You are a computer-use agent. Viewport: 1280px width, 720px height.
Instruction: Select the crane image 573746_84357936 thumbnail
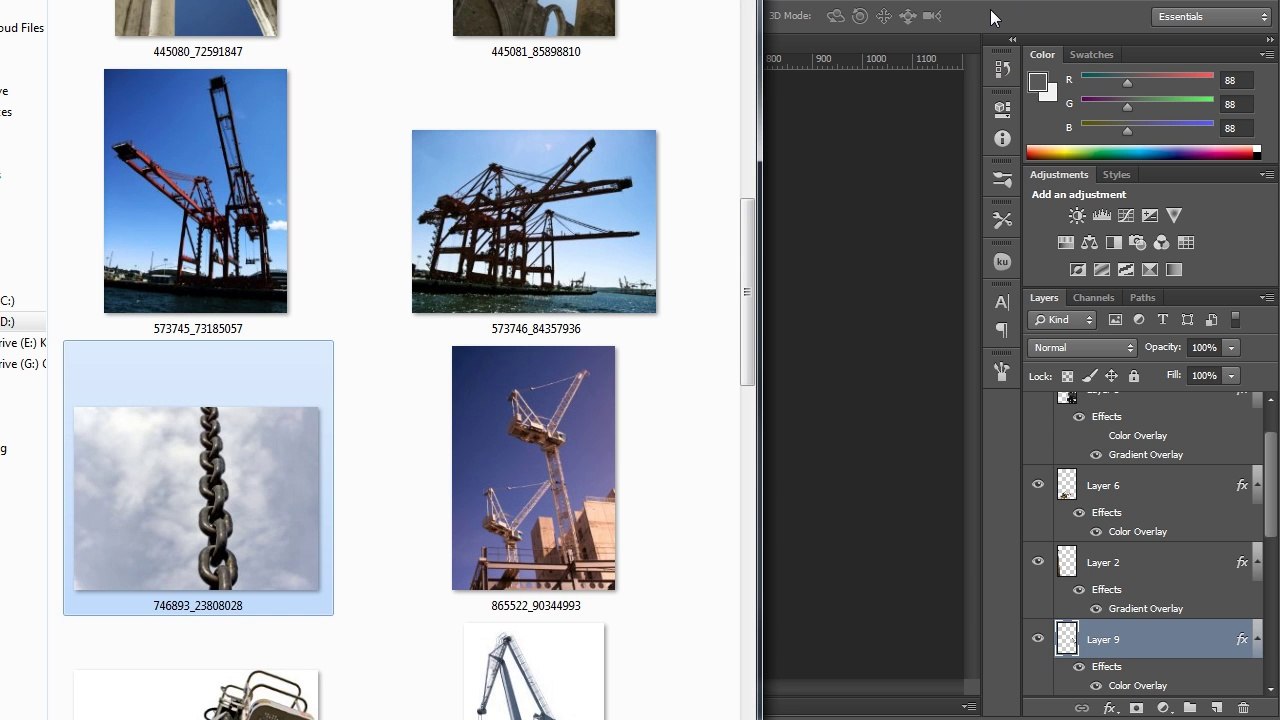coord(534,221)
